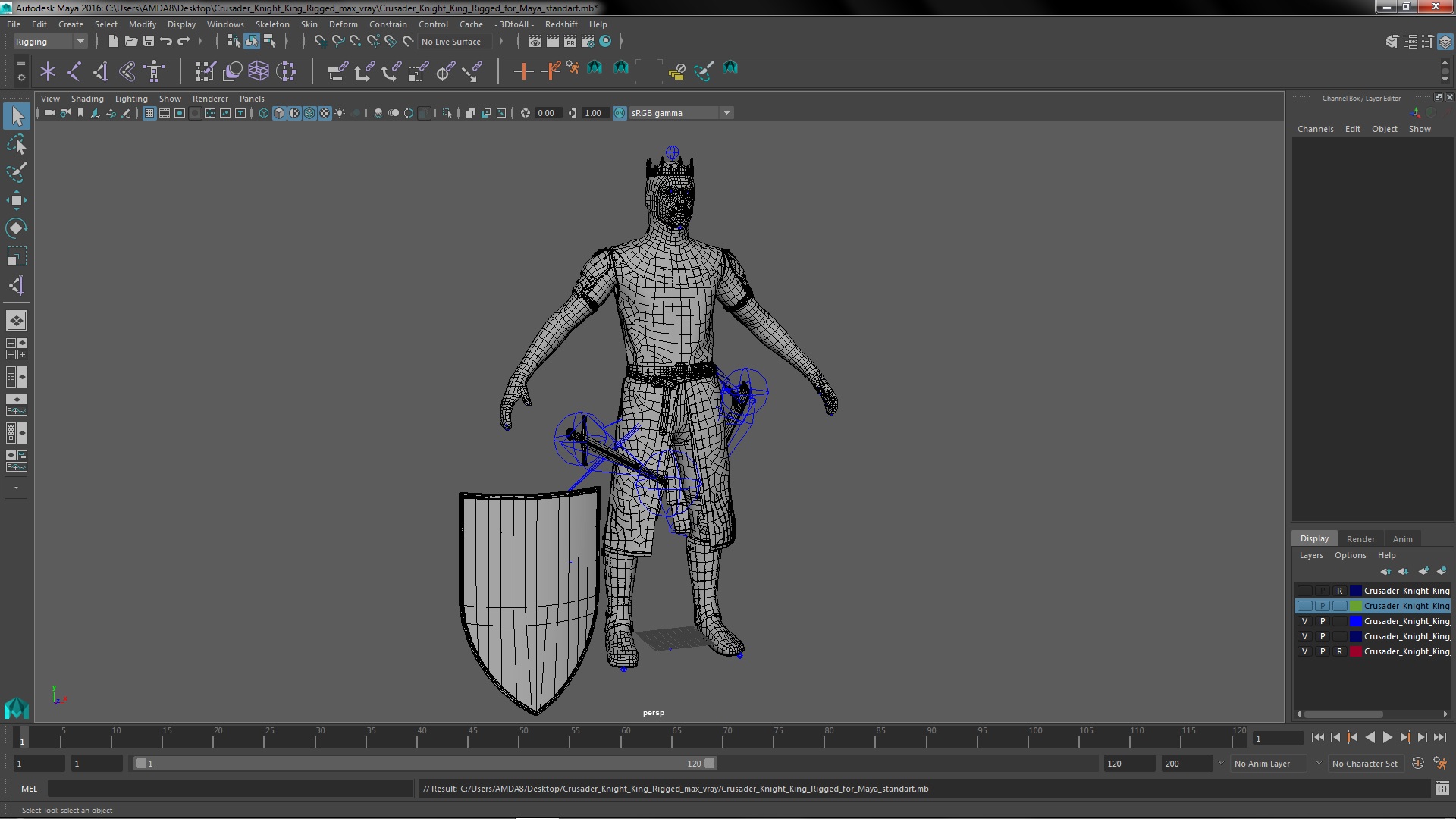The width and height of the screenshot is (1456, 819).
Task: Click the Create Joints shelf icon
Action: [74, 71]
